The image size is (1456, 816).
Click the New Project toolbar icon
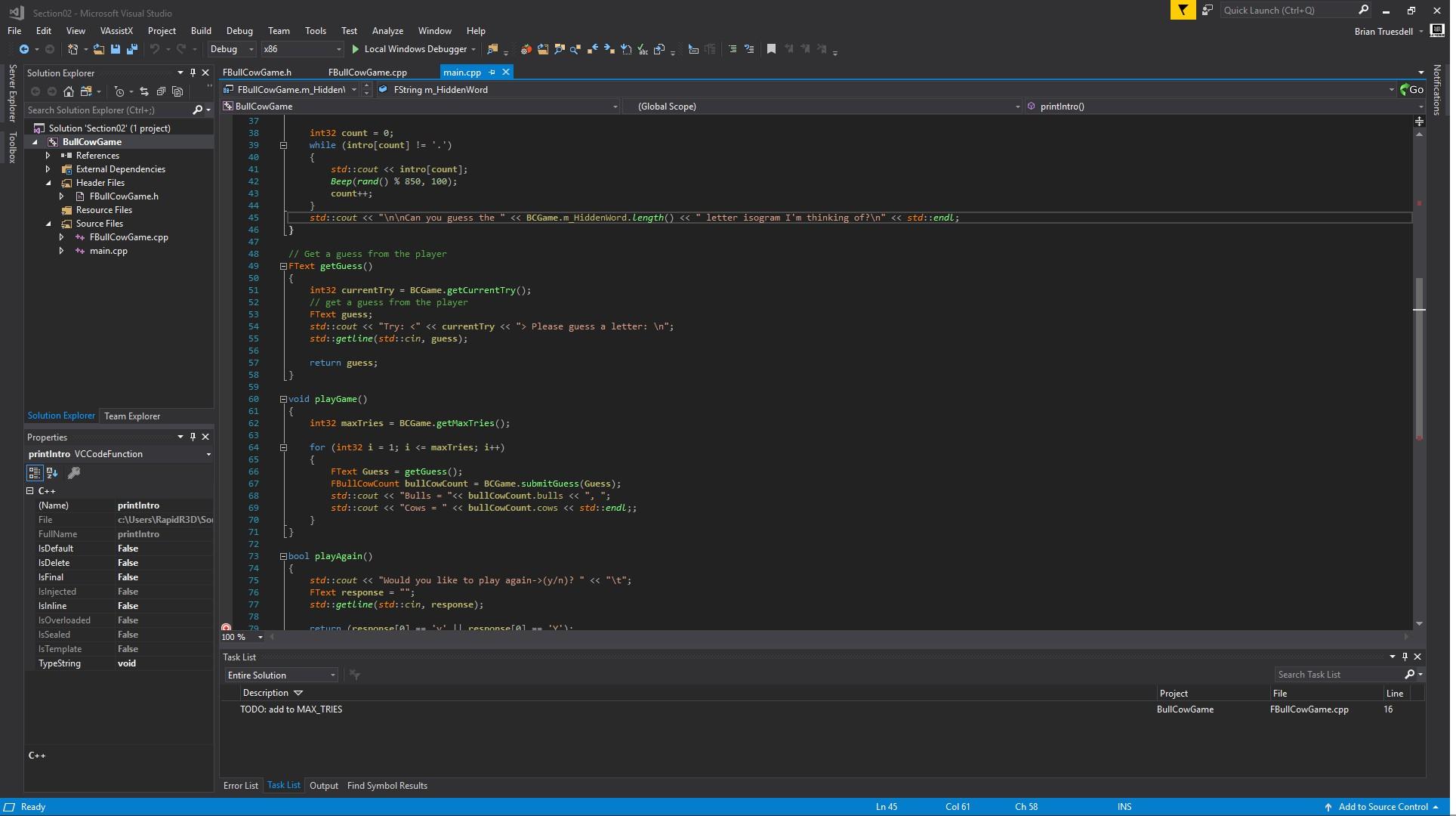[73, 49]
